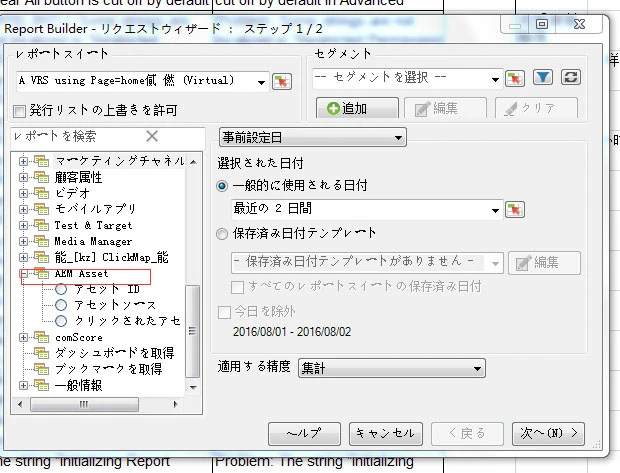Viewport: 620px width, 473px height.
Task: Open the segment filter funnel icon
Action: 543,78
